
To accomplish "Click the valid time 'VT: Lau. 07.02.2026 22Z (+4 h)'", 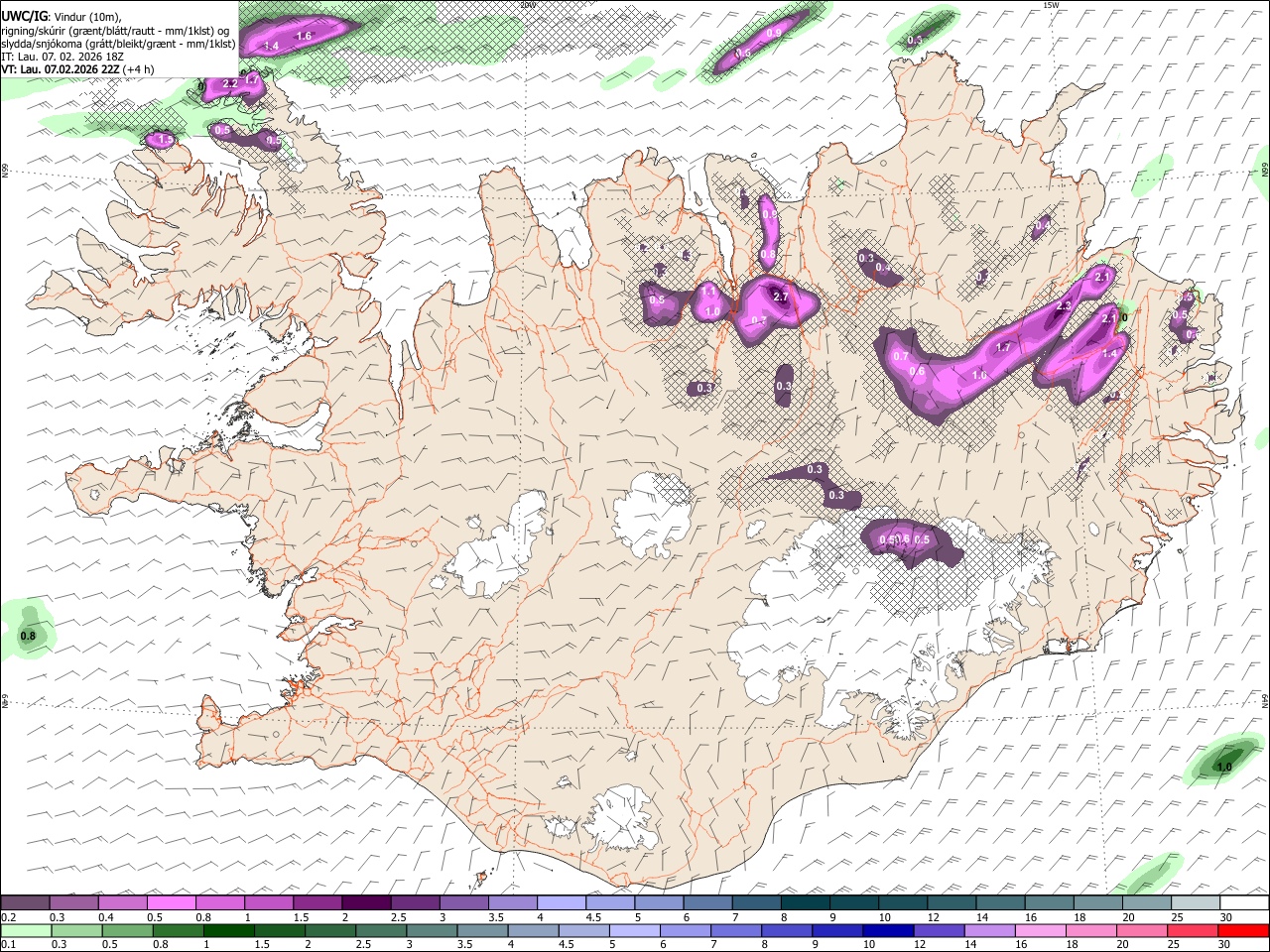I will pyautogui.click(x=77, y=69).
